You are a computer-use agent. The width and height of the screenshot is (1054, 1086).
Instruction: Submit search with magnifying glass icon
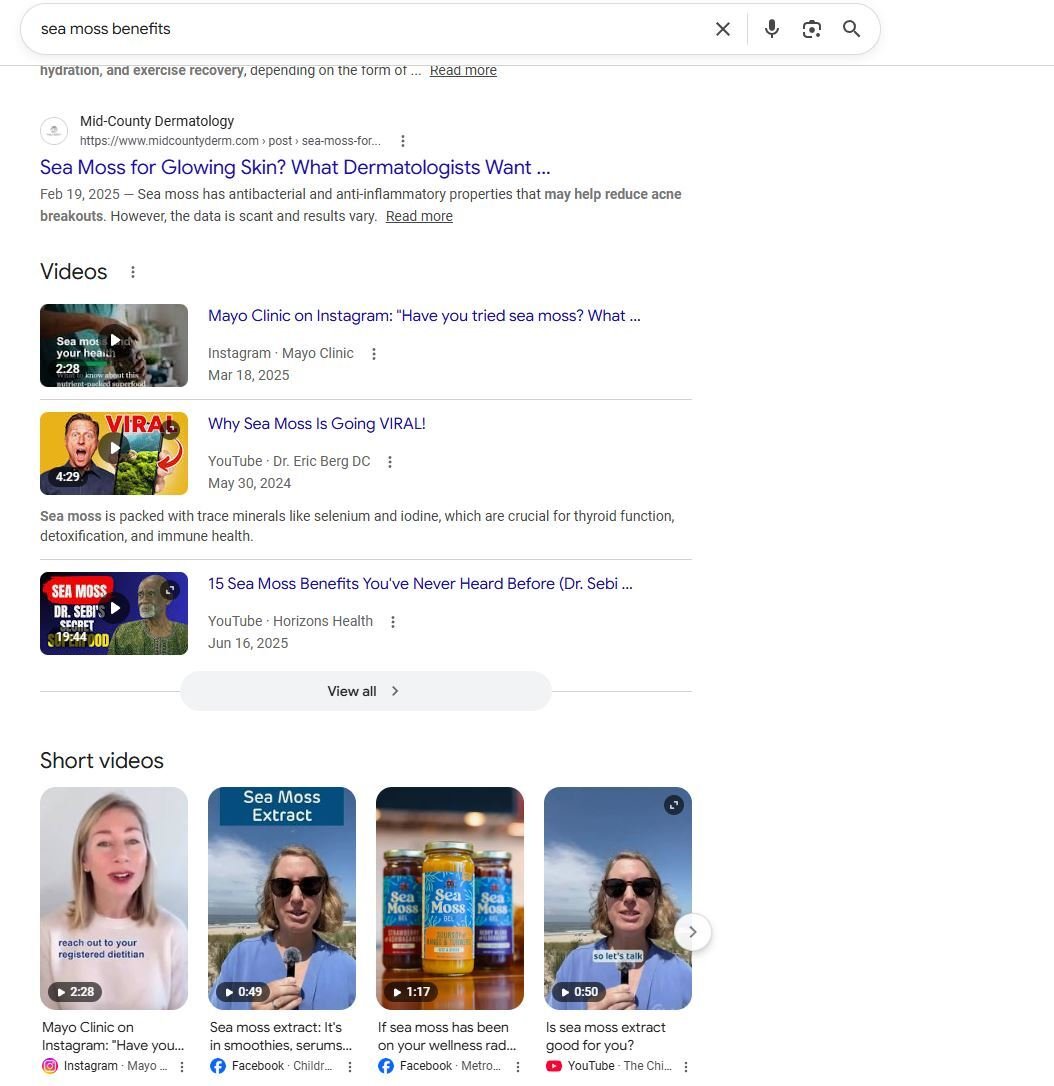point(851,29)
